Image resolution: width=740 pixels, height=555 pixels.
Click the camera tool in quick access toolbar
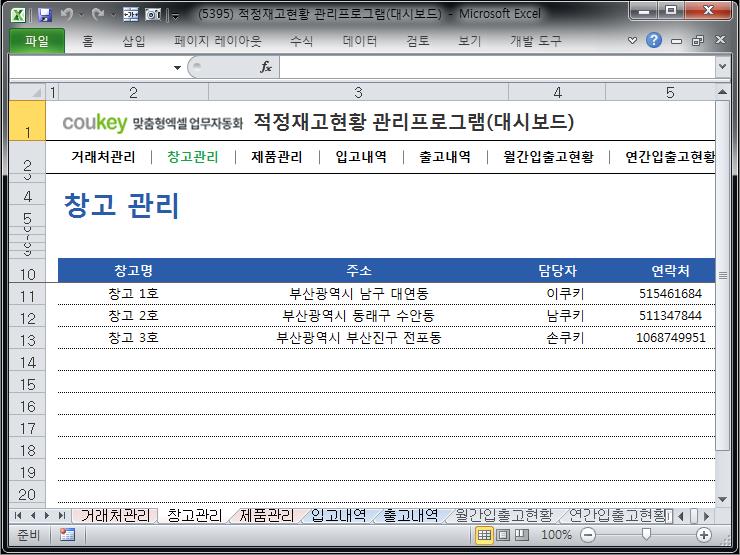(x=153, y=15)
